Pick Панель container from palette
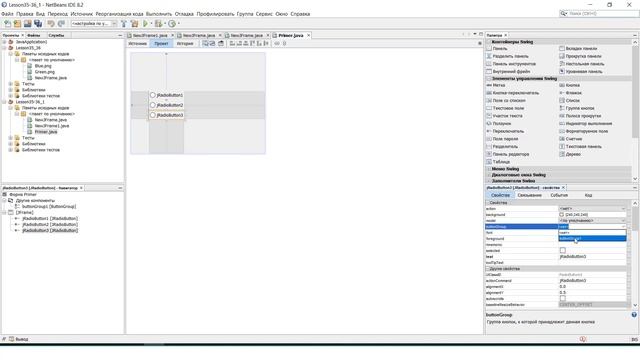Image resolution: width=640 pixels, height=360 pixels. (x=497, y=48)
